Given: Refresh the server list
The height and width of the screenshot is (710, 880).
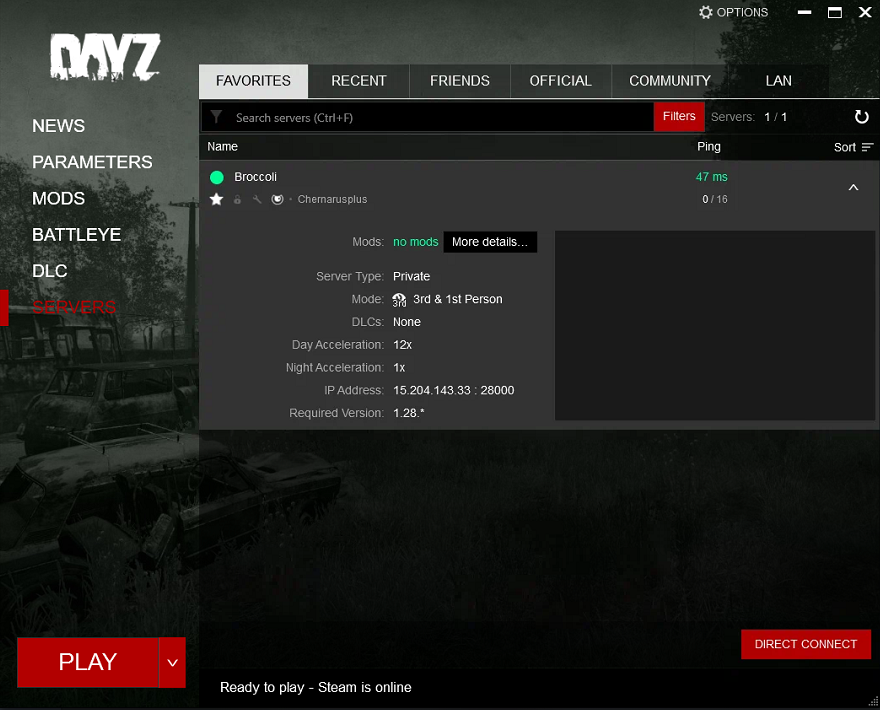Looking at the screenshot, I should pos(861,117).
